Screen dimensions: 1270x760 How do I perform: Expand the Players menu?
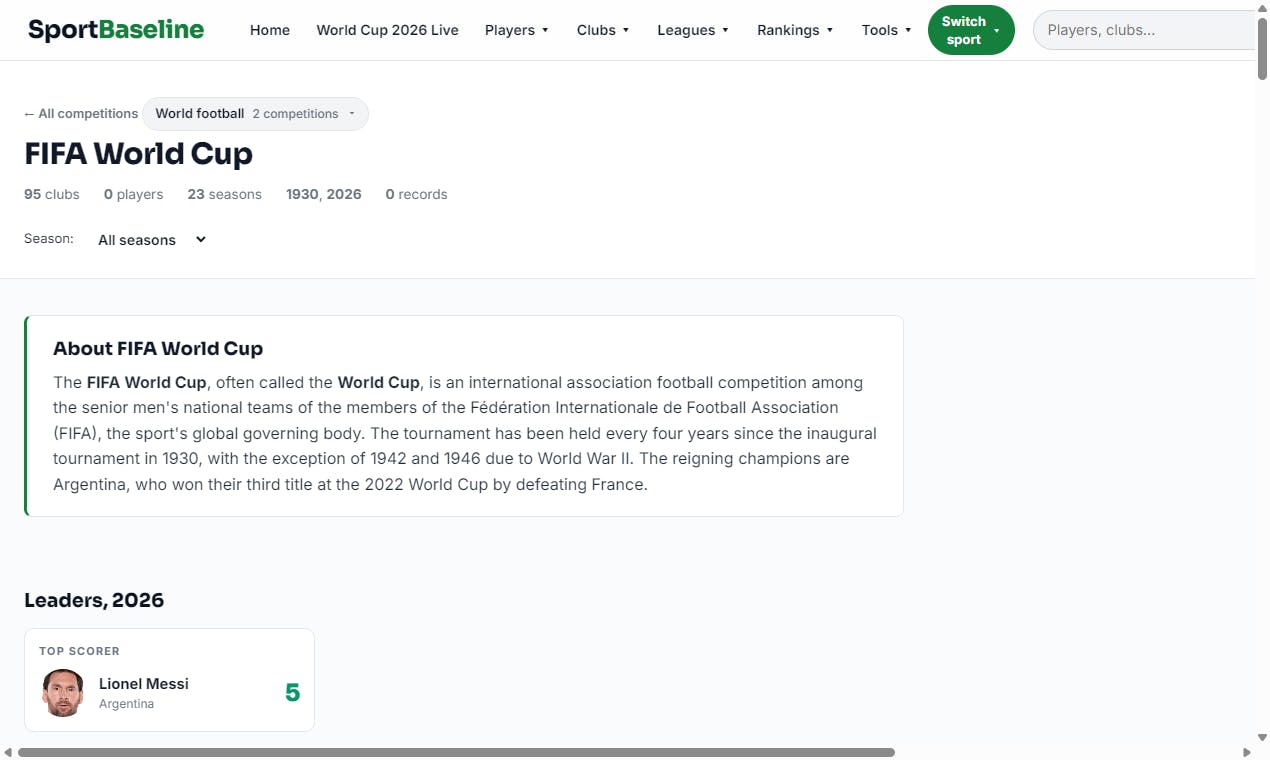click(517, 30)
